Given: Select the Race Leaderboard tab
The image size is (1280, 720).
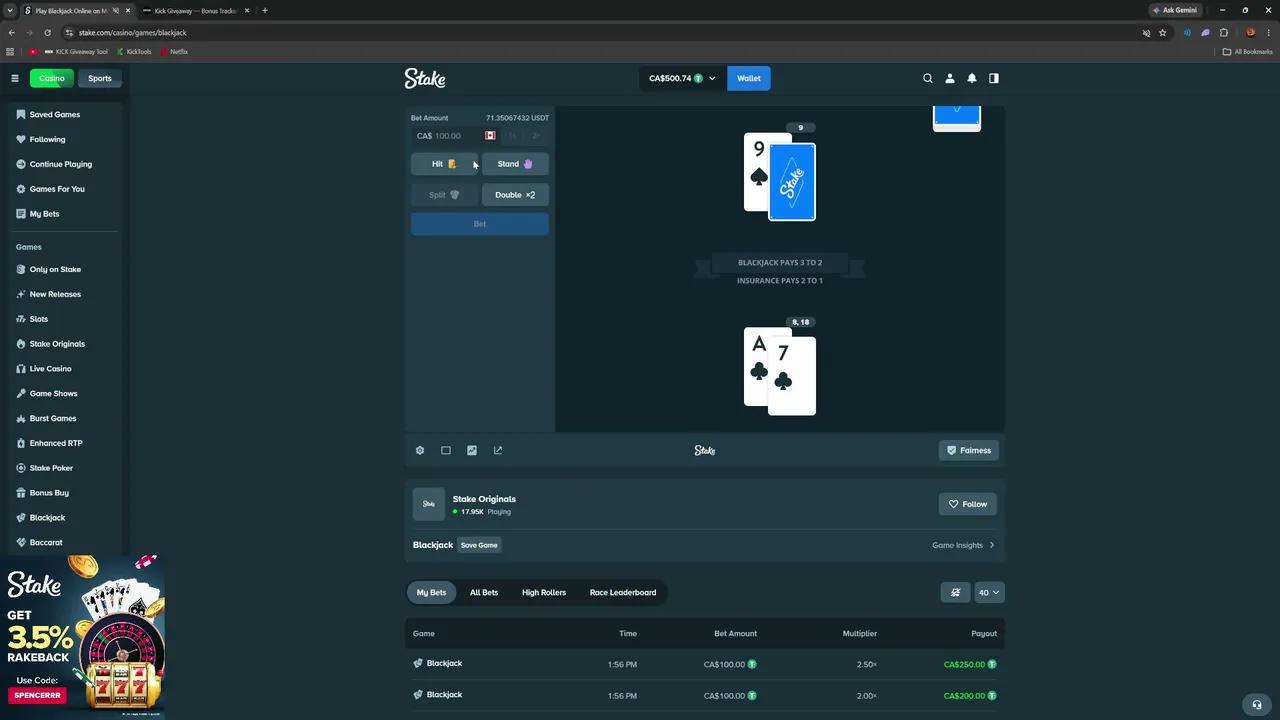Looking at the screenshot, I should tap(623, 592).
